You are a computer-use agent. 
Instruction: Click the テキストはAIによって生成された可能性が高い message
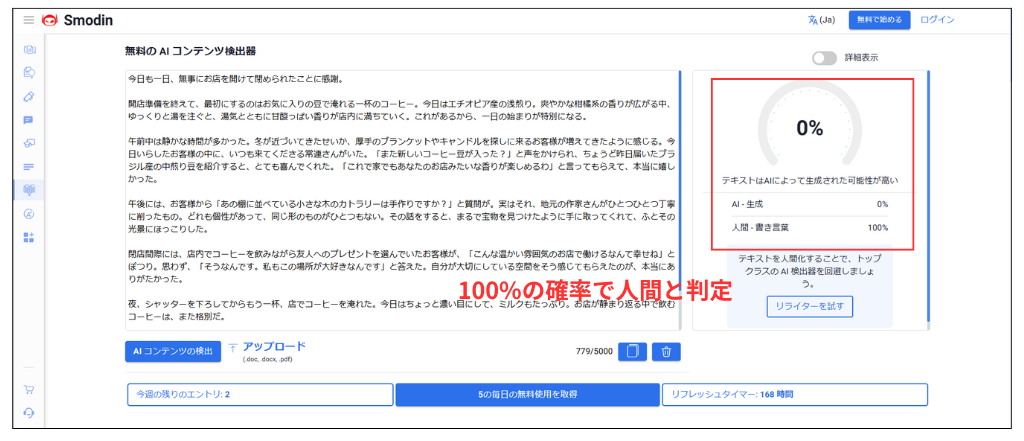[x=810, y=180]
